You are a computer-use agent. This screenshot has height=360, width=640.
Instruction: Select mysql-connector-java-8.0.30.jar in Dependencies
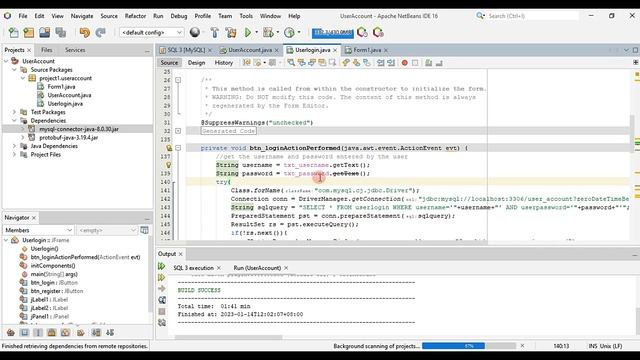pos(79,129)
